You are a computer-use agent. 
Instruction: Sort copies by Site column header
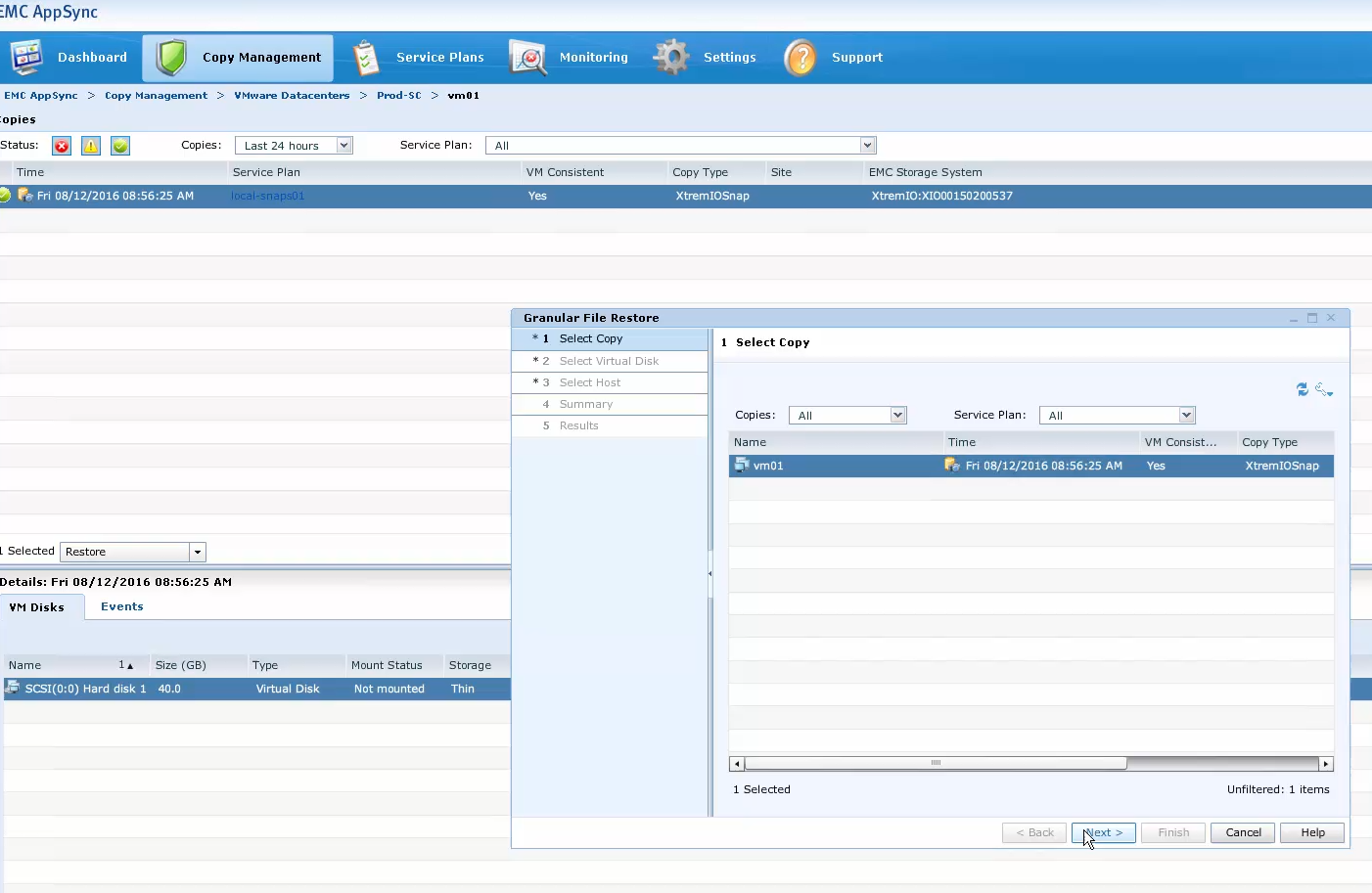point(815,172)
